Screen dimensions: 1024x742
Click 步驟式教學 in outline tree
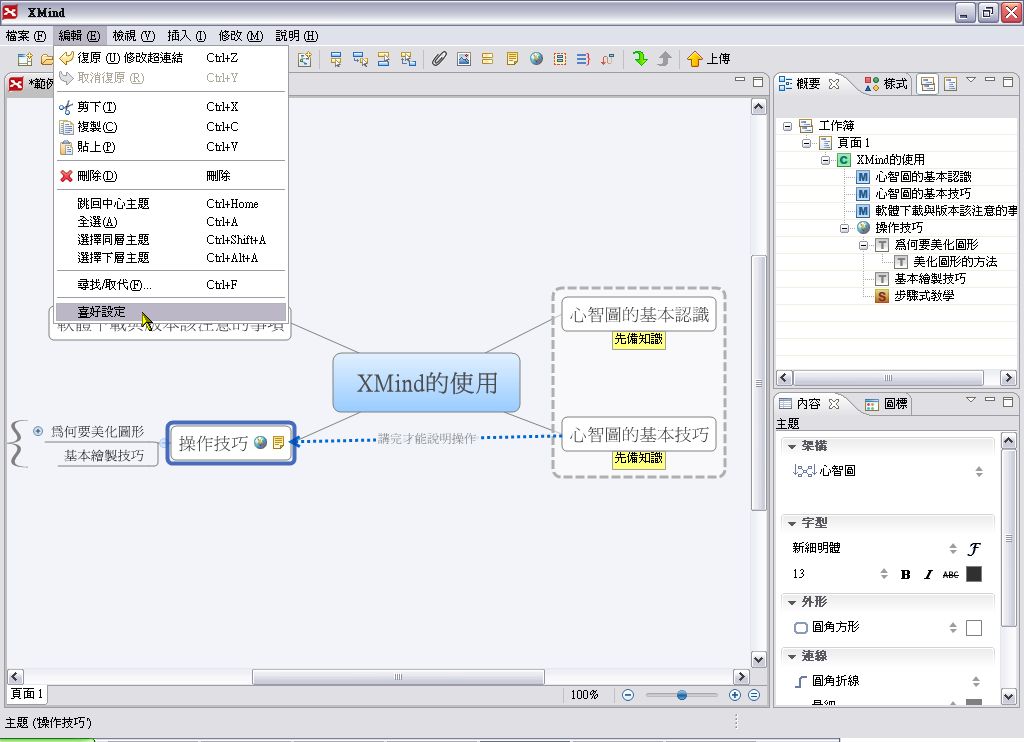coord(923,296)
